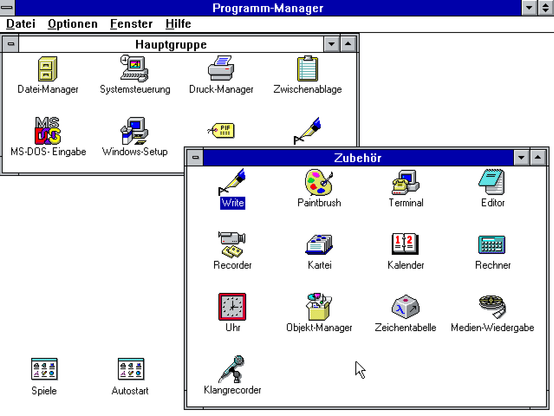The height and width of the screenshot is (416, 554).
Task: Click the Autostart label text
Action: (130, 391)
